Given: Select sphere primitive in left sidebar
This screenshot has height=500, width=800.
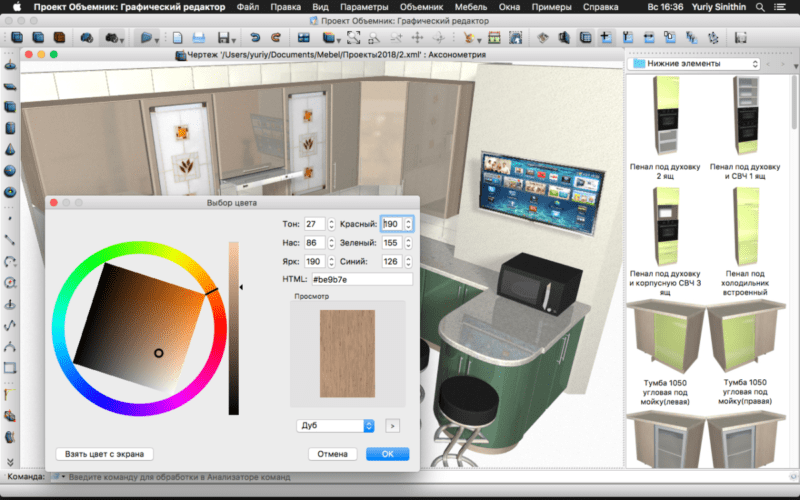Looking at the screenshot, I should point(10,170).
